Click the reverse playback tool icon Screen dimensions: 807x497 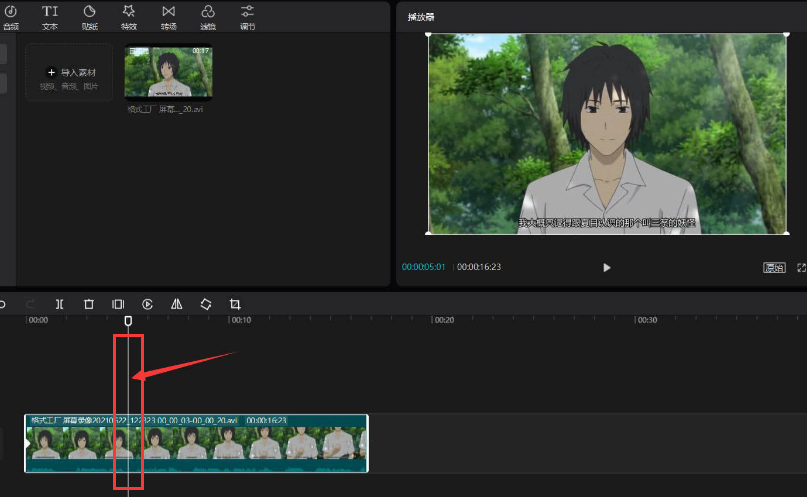point(147,304)
